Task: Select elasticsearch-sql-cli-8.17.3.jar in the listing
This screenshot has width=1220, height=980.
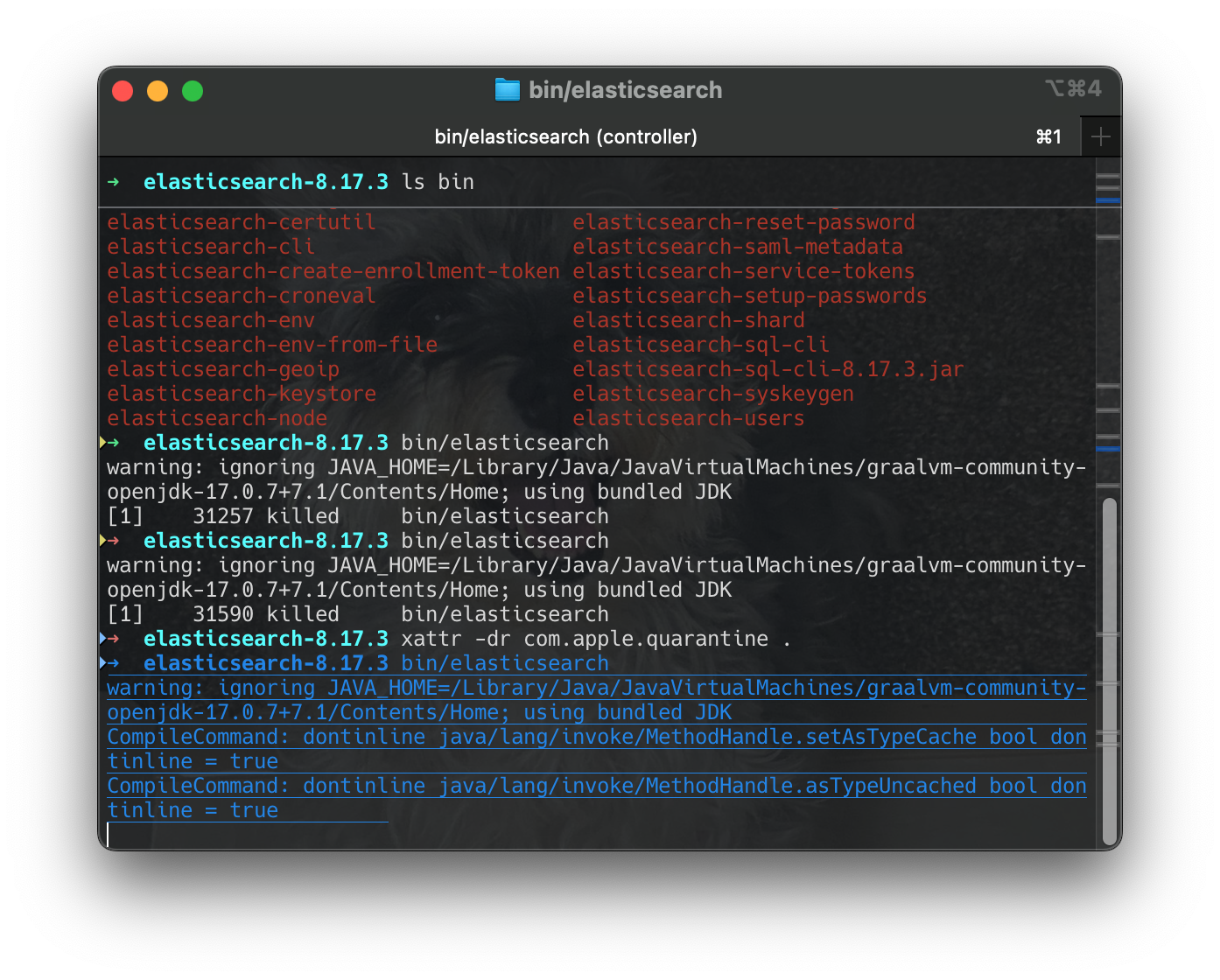Action: (x=767, y=369)
